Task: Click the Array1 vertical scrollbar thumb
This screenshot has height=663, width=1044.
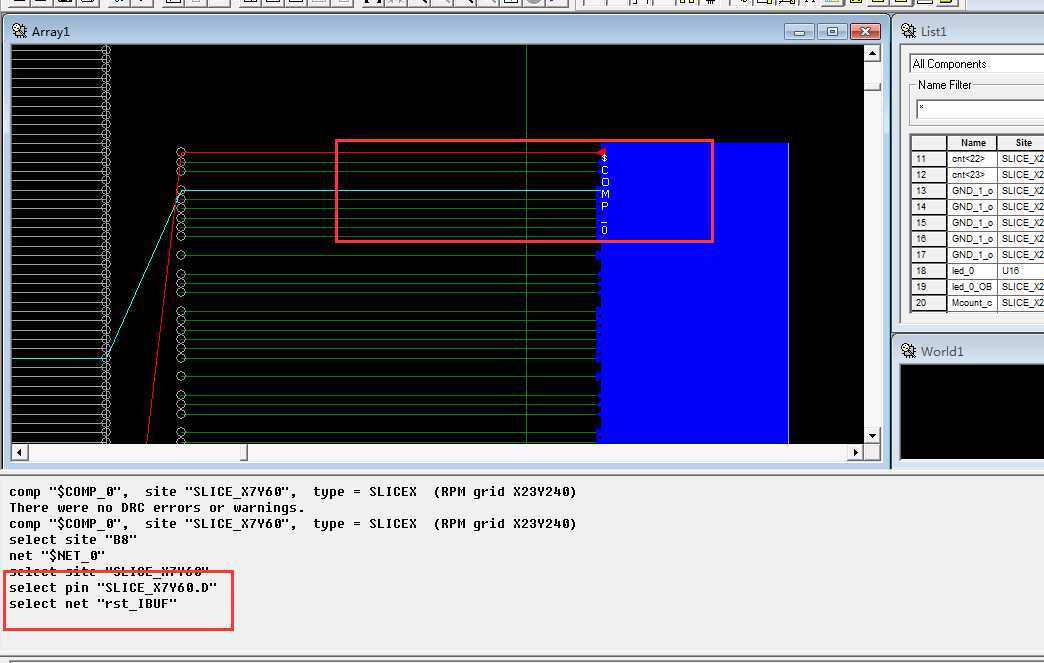Action: pyautogui.click(x=872, y=87)
